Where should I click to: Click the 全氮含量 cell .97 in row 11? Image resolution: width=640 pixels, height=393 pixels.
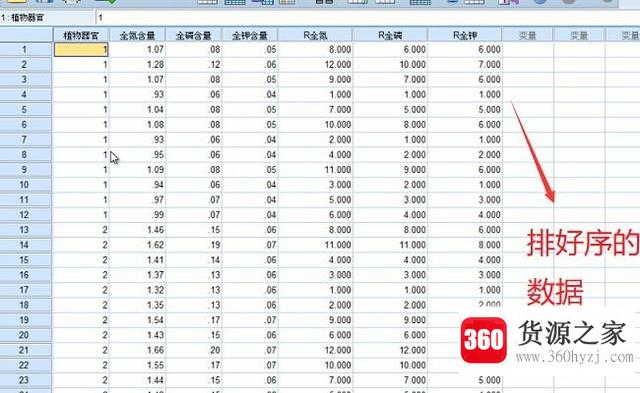[137, 200]
